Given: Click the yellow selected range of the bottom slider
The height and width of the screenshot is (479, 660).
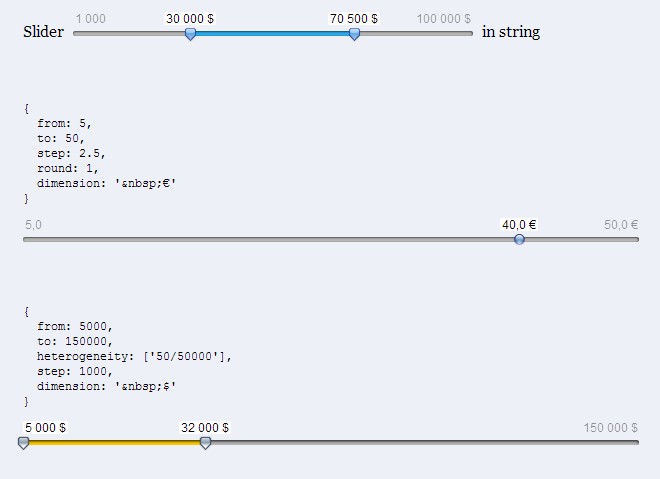Looking at the screenshot, I should (x=114, y=441).
